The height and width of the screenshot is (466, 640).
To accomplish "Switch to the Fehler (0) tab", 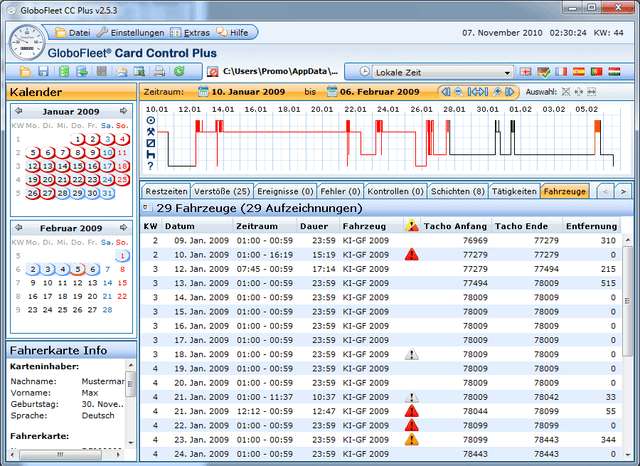I will (x=340, y=191).
